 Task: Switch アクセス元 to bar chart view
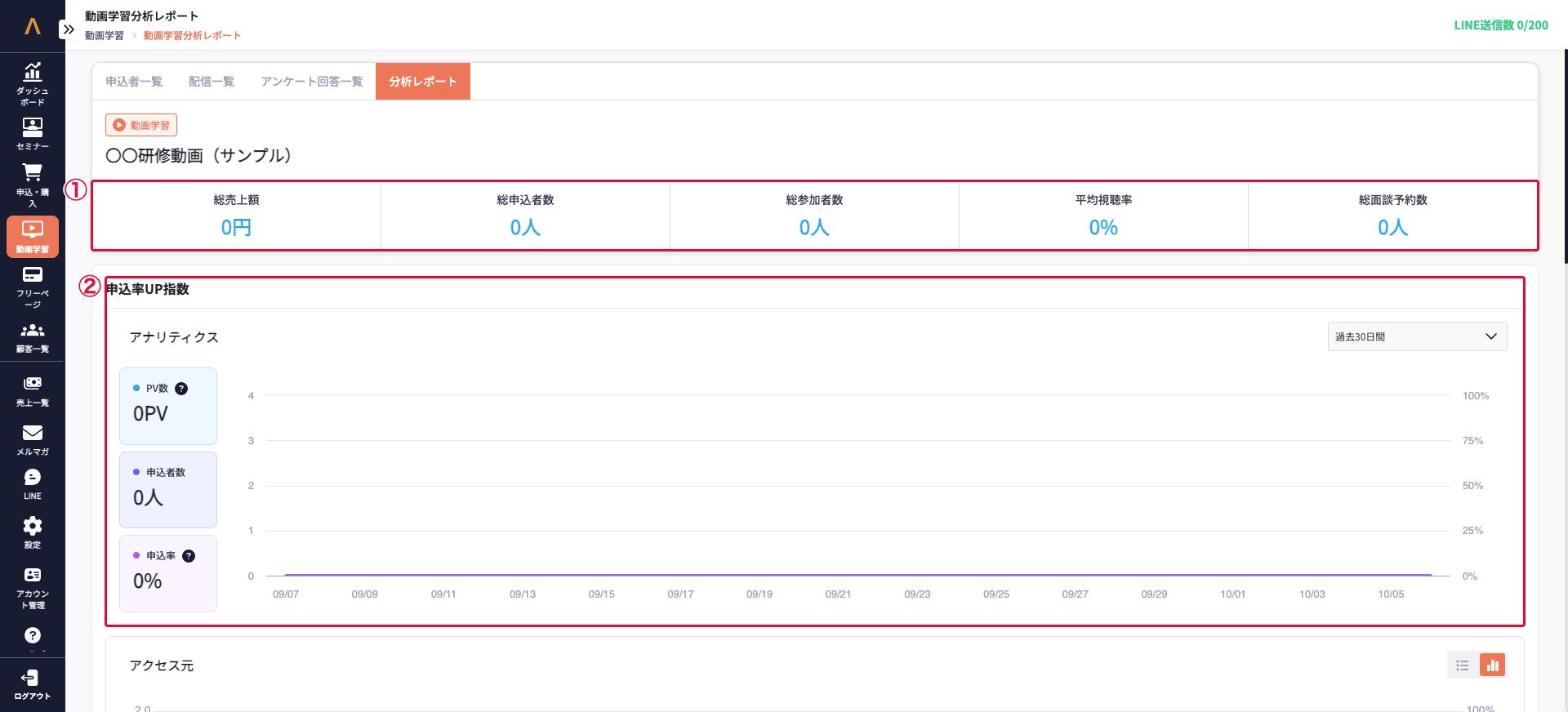[1492, 665]
